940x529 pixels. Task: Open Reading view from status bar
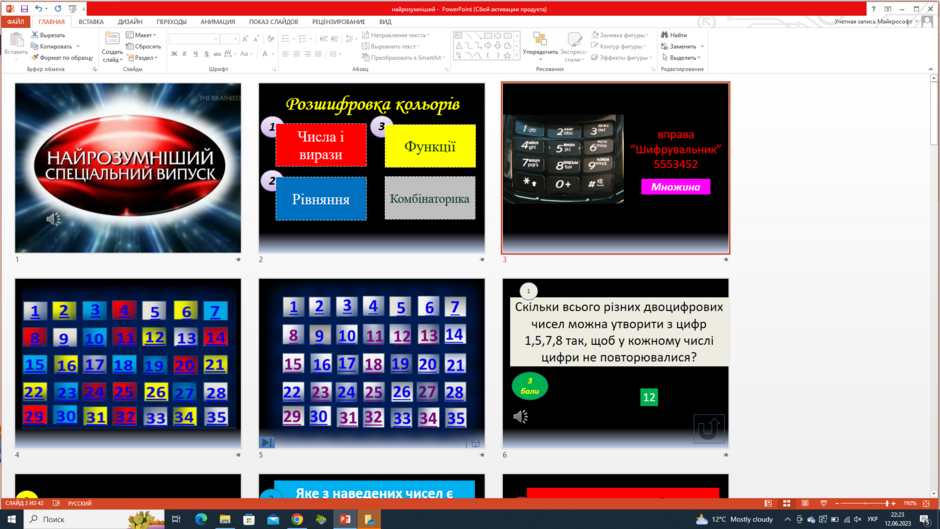click(805, 503)
